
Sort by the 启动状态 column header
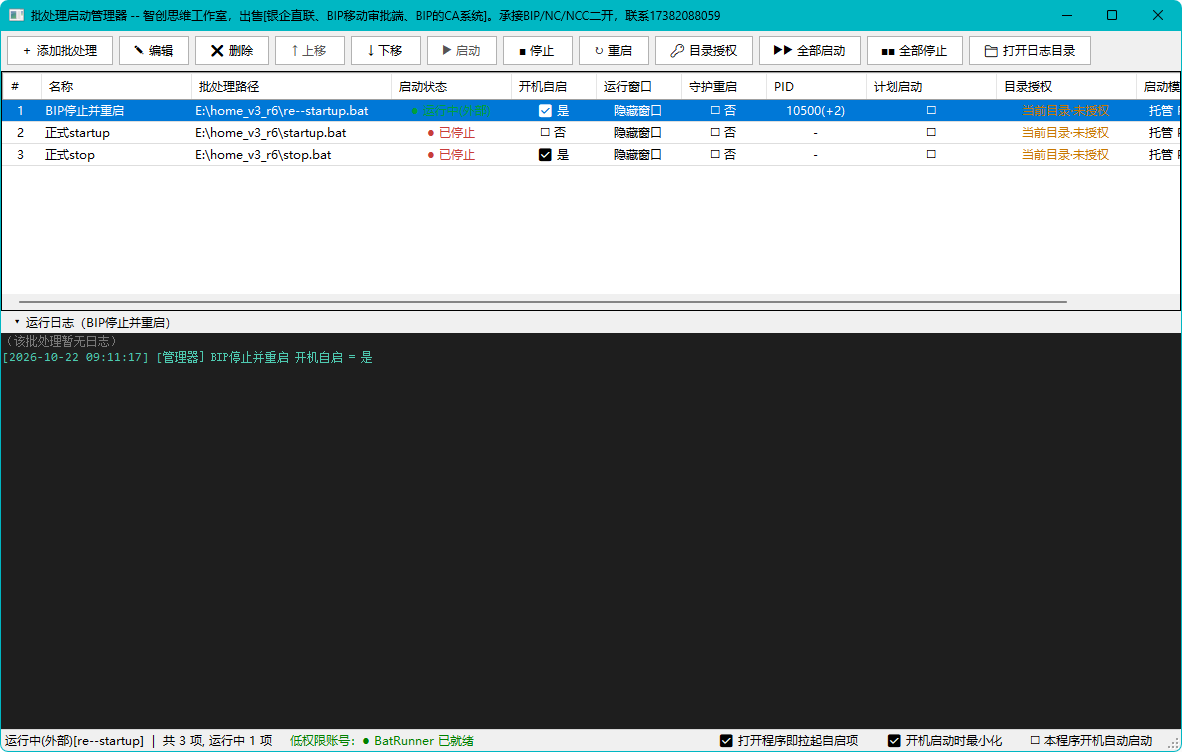451,87
